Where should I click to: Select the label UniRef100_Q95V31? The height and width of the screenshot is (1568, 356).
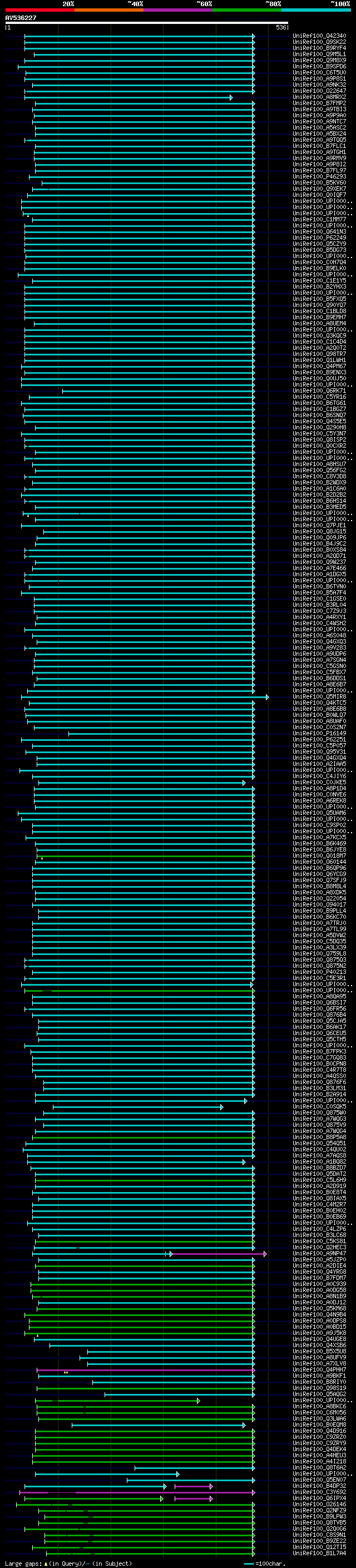(x=319, y=752)
